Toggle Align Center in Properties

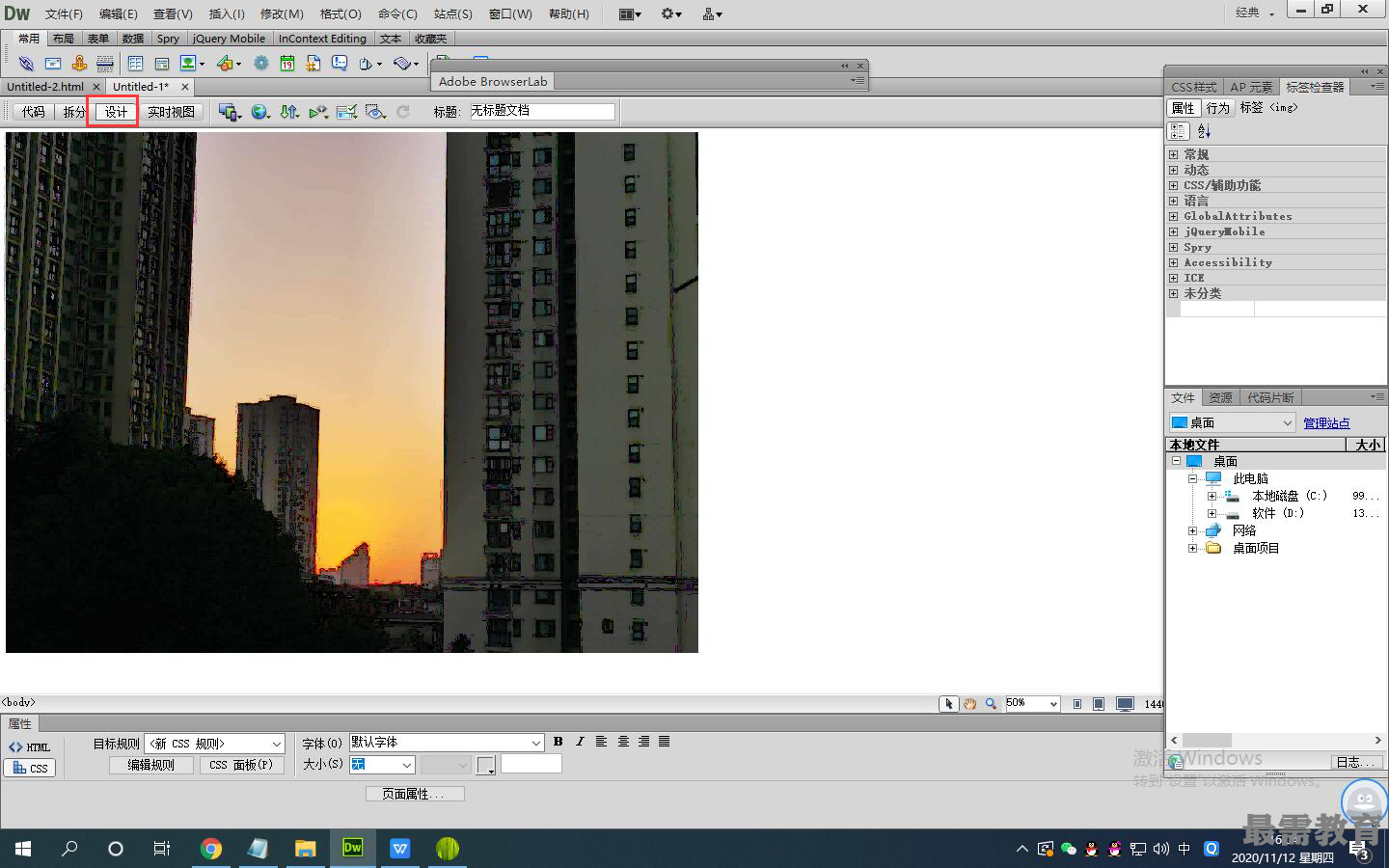623,742
